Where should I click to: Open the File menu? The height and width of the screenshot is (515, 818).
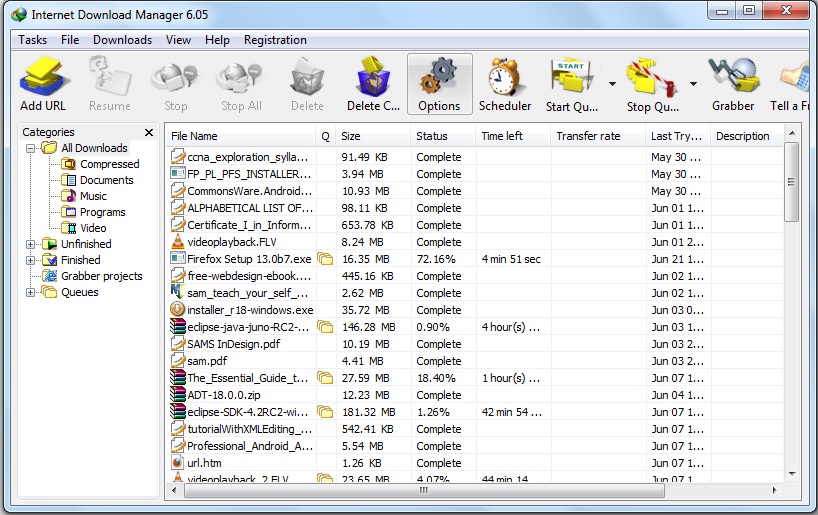[x=70, y=40]
